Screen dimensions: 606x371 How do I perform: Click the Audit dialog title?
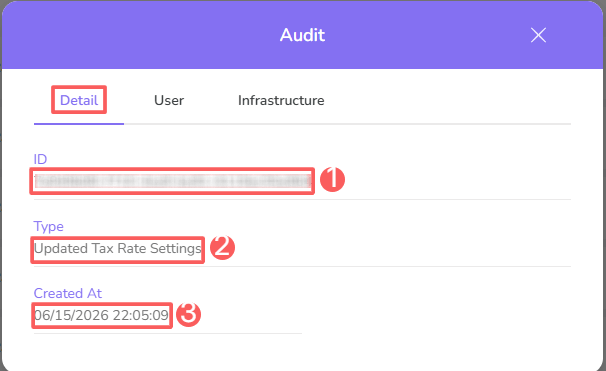pyautogui.click(x=302, y=35)
